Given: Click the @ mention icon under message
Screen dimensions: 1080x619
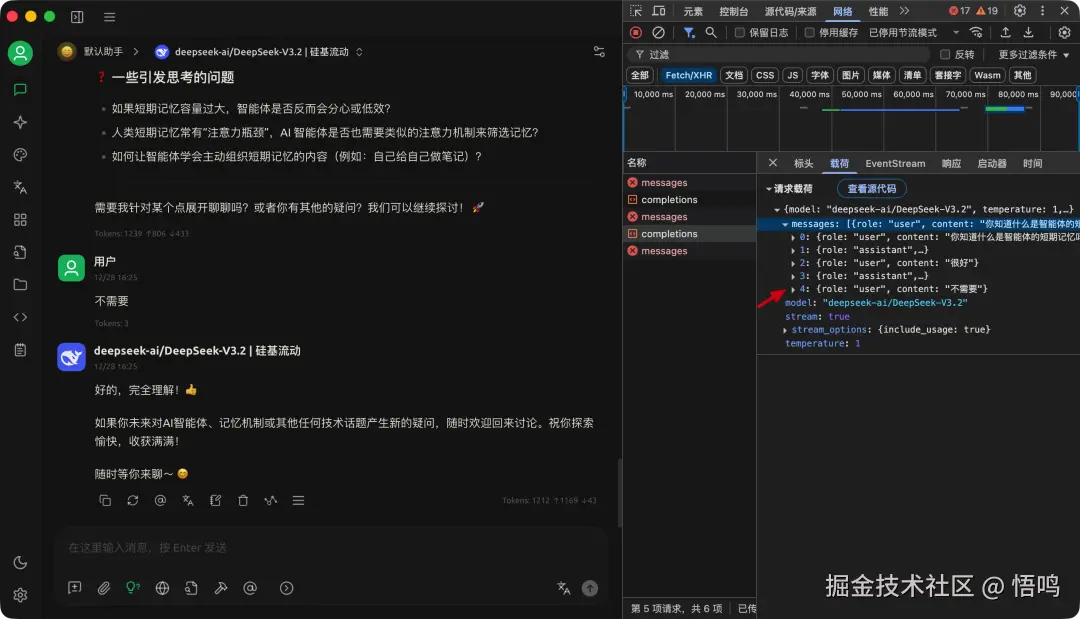Looking at the screenshot, I should (x=160, y=501).
